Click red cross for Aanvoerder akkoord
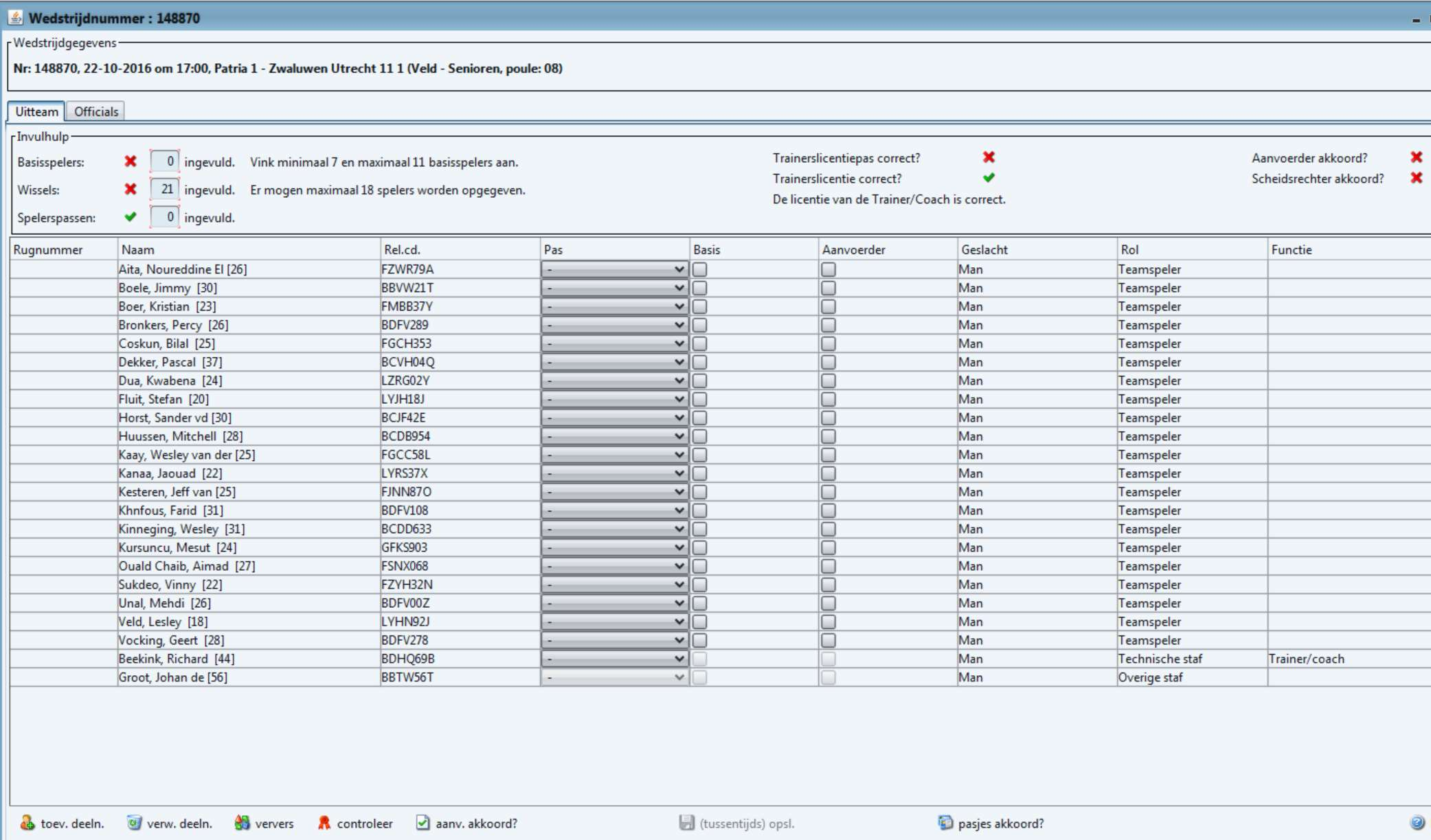This screenshot has width=1431, height=840. [1416, 157]
